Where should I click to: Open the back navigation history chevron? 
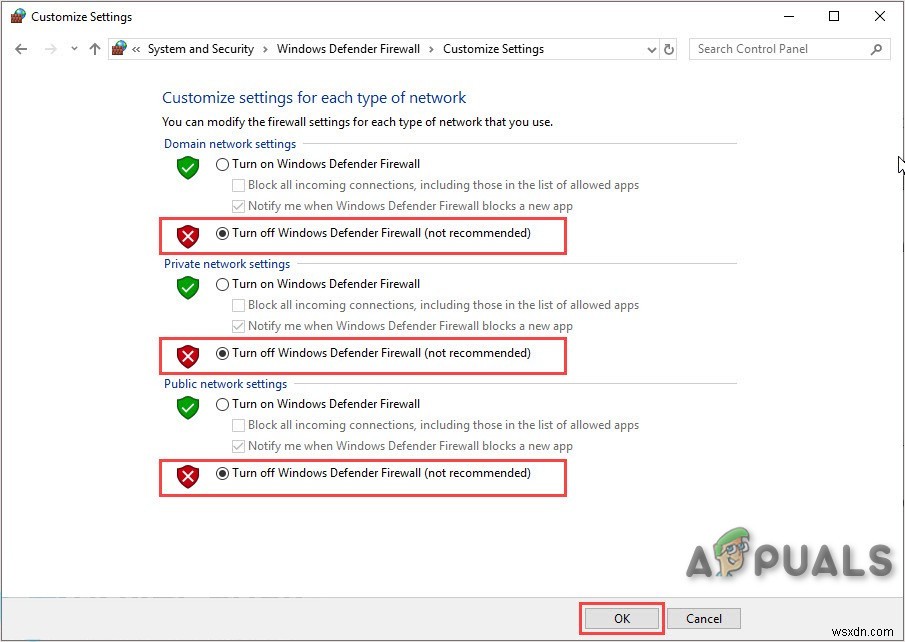coord(74,48)
